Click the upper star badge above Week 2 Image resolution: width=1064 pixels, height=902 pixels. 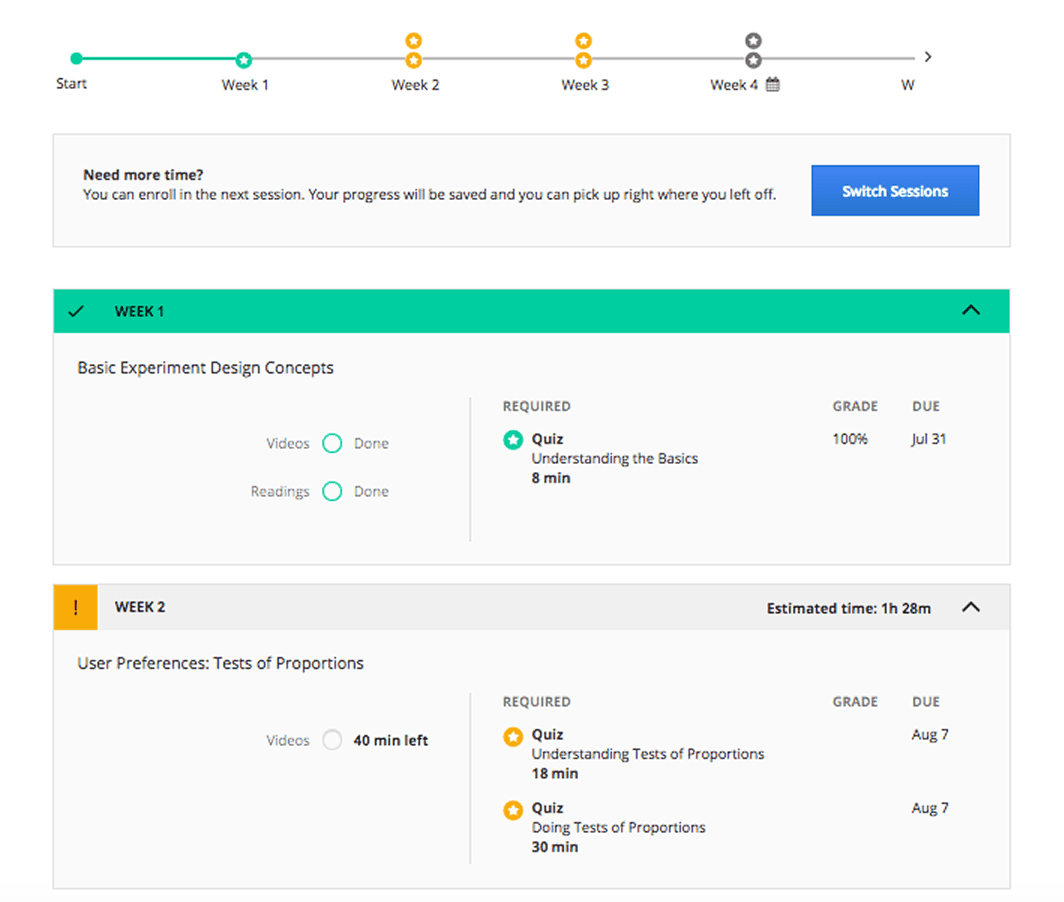[x=413, y=41]
